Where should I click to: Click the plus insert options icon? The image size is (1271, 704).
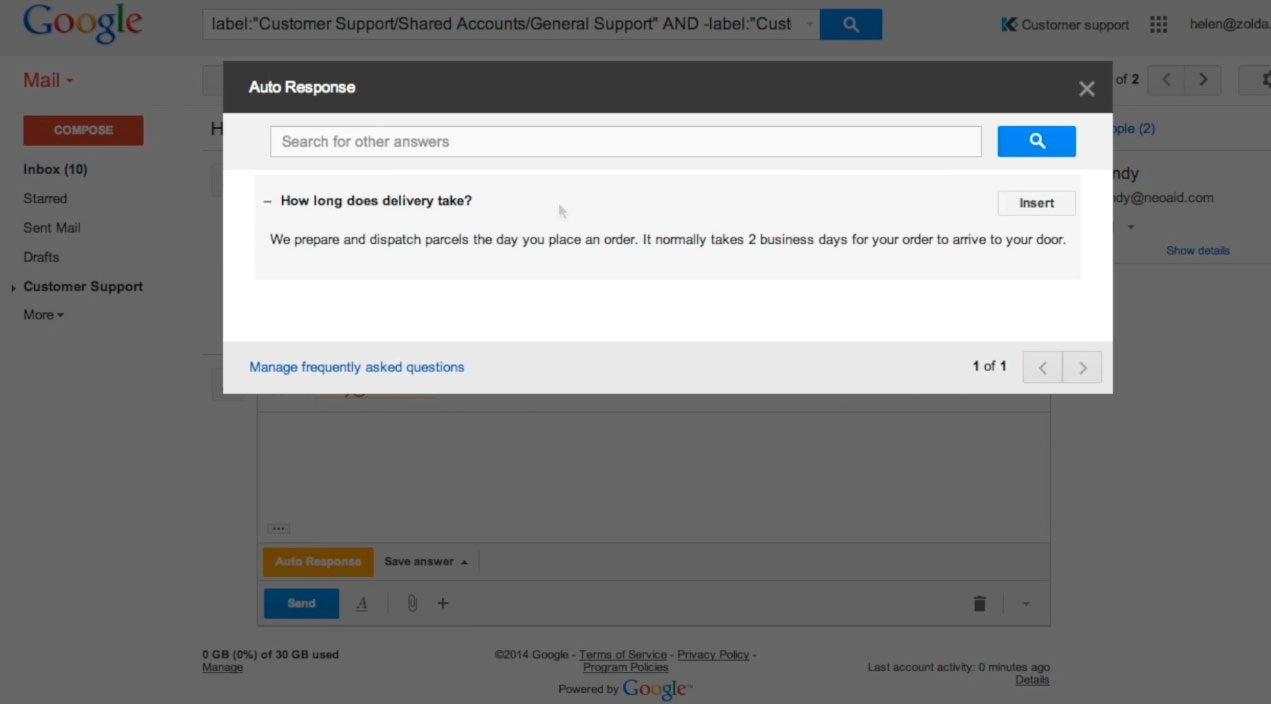tap(443, 603)
